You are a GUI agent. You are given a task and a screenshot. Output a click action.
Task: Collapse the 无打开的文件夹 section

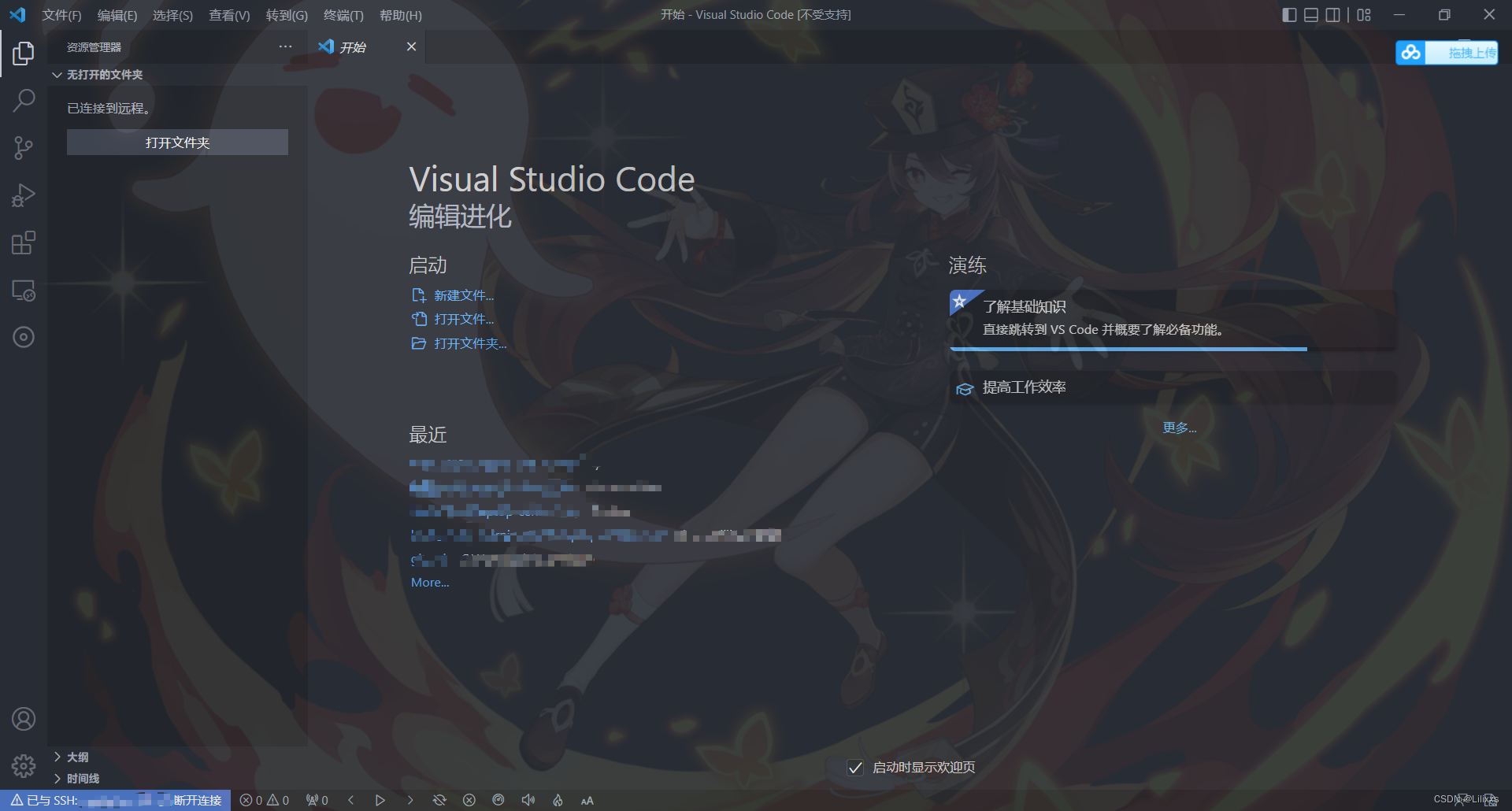coord(57,74)
